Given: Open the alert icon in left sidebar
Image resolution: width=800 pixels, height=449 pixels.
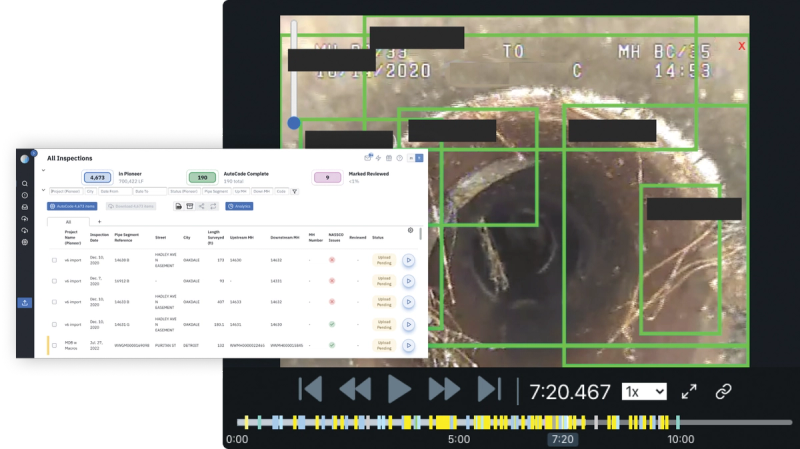Looking at the screenshot, I should click(x=24, y=195).
